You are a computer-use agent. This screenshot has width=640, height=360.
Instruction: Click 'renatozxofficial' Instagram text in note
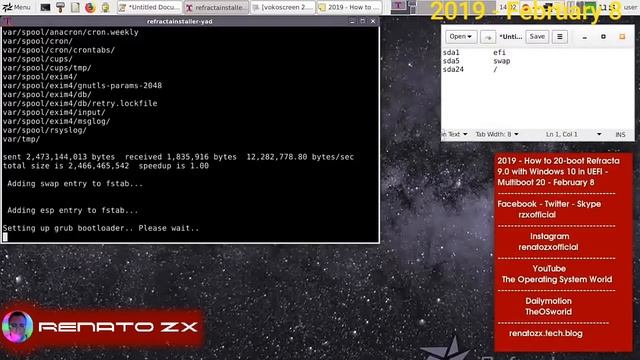(548, 247)
